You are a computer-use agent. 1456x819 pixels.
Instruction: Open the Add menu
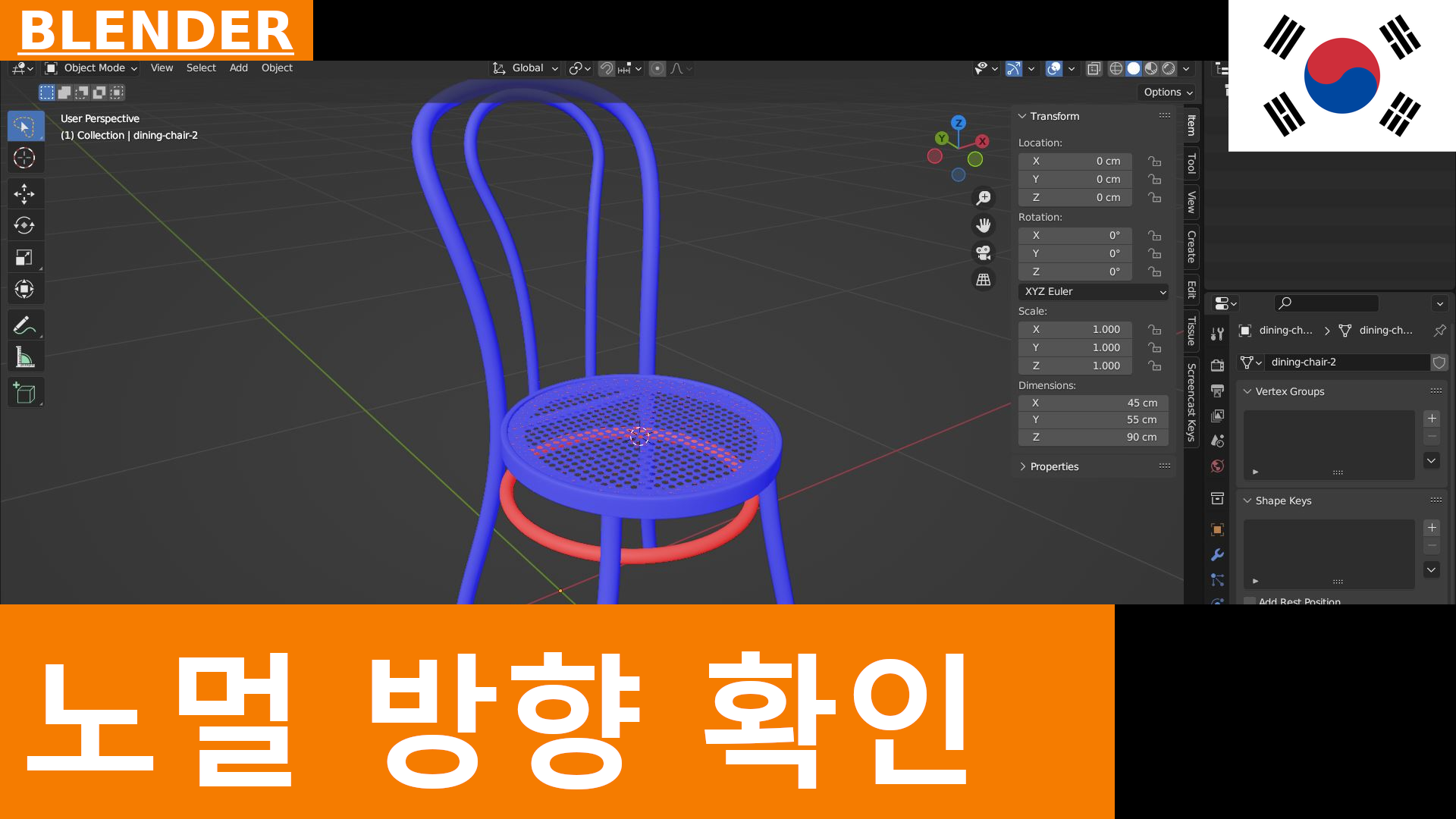point(239,68)
